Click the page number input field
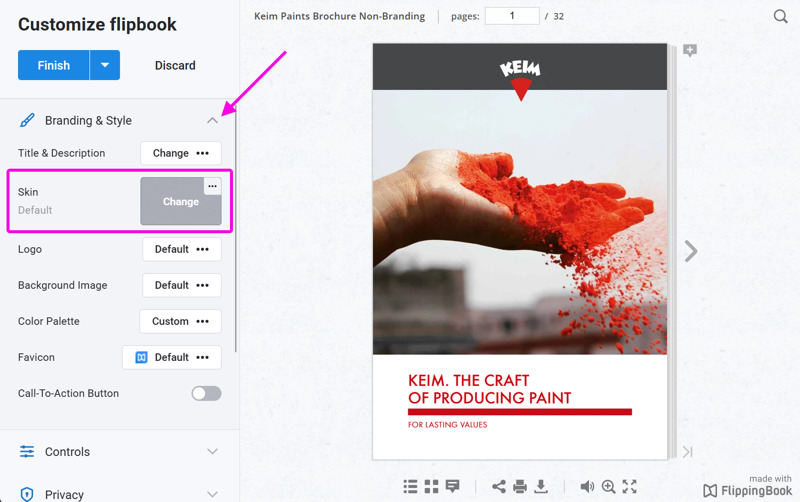The height and width of the screenshot is (502, 800). (x=512, y=16)
